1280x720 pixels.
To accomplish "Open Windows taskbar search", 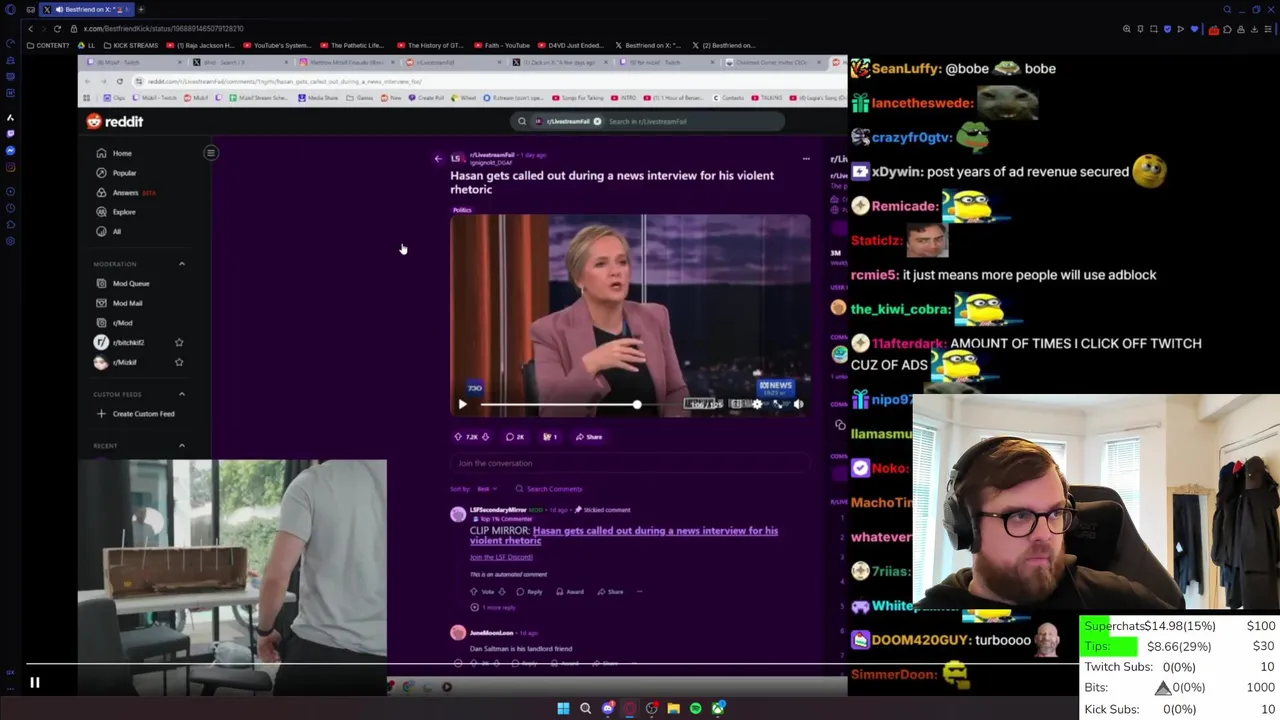I will (x=585, y=709).
